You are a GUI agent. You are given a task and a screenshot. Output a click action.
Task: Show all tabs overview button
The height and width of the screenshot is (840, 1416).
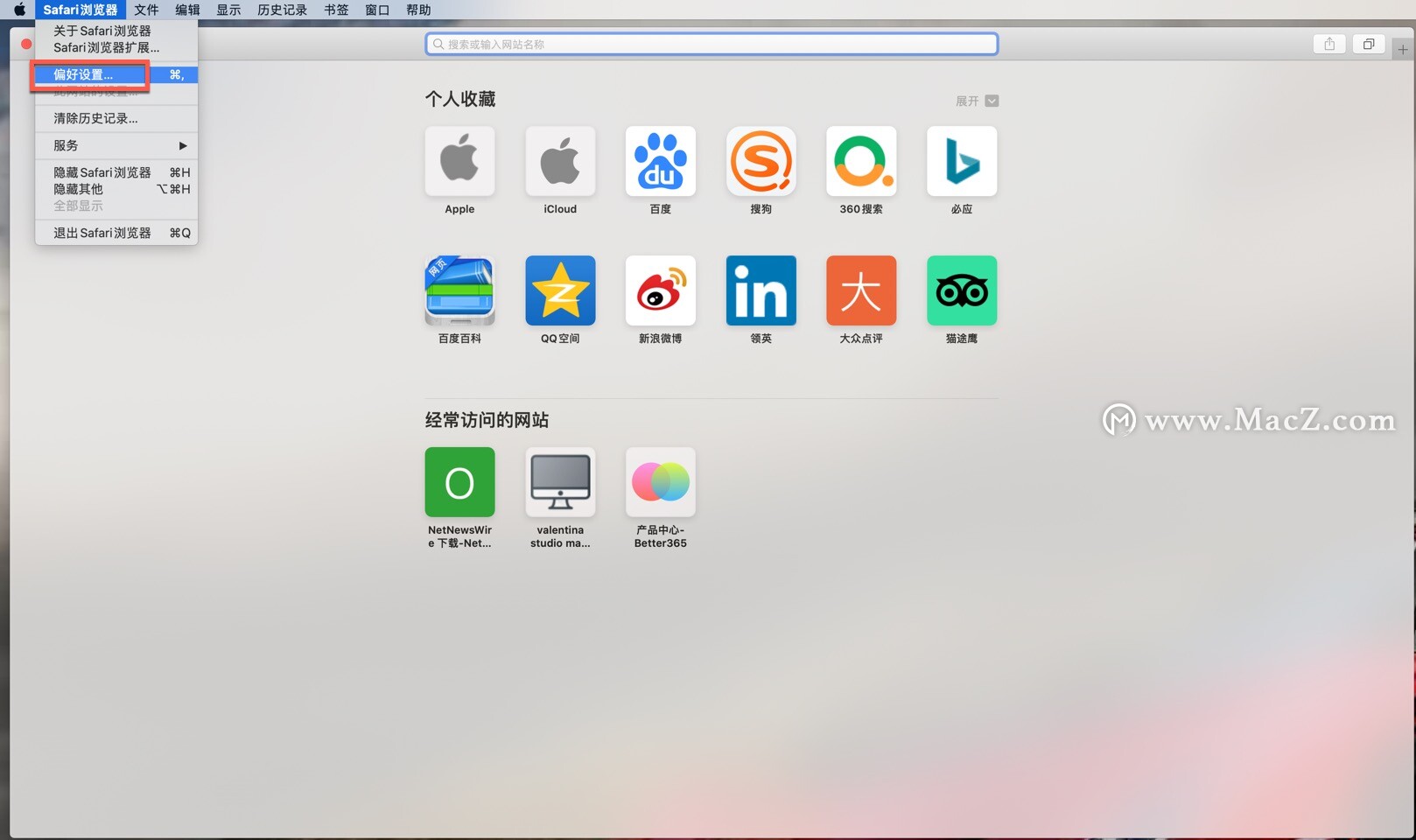[1369, 44]
